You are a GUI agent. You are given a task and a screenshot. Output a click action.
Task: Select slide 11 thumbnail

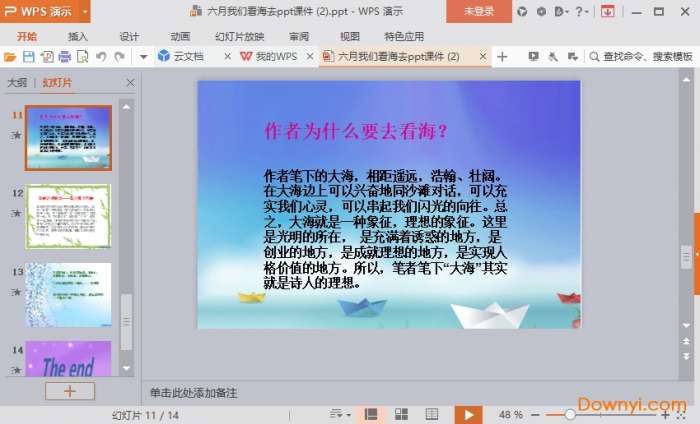click(x=68, y=138)
